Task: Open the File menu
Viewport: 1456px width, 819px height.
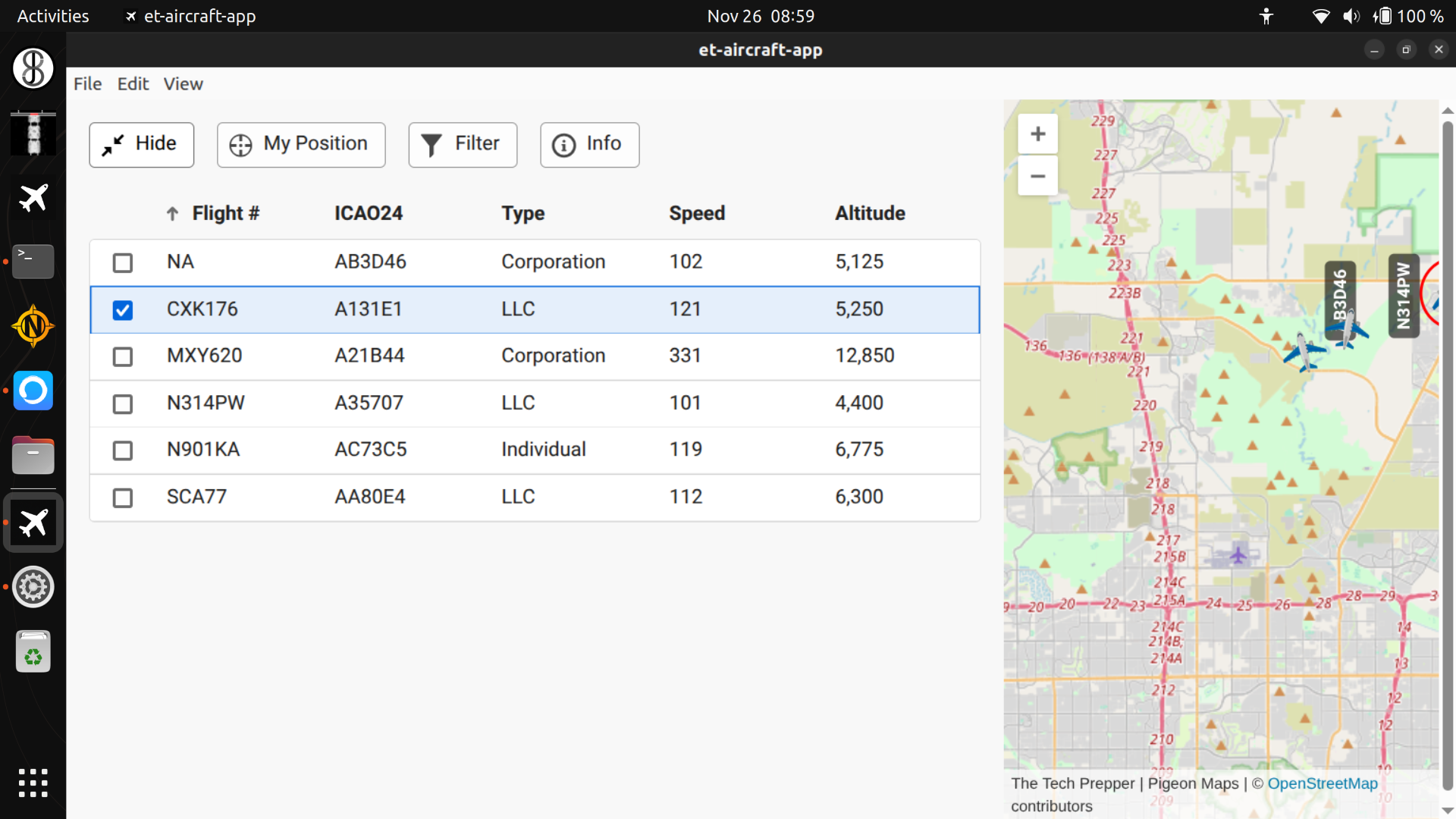Action: coord(87,84)
